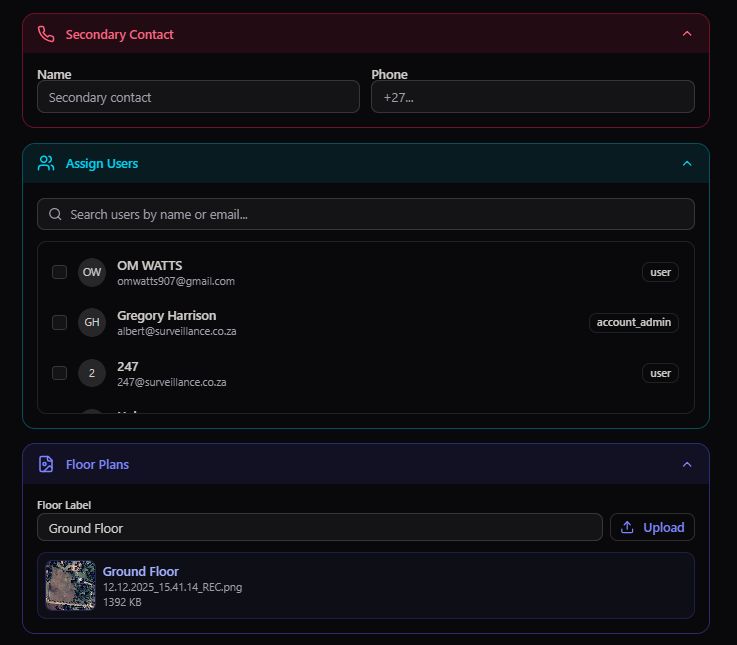Click the avatar circle for user 247

(x=92, y=373)
